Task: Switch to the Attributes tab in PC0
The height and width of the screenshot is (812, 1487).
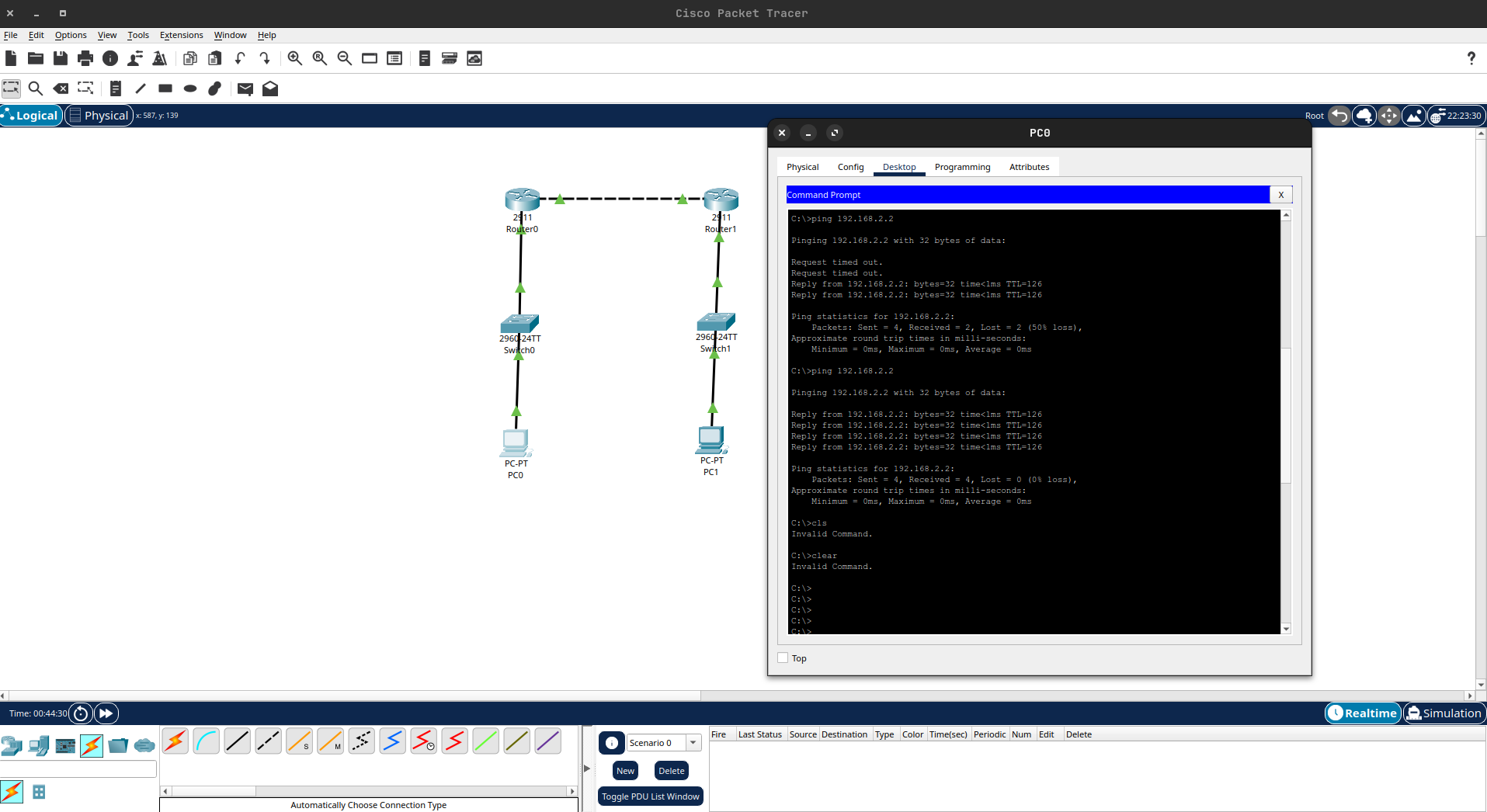Action: 1029,167
